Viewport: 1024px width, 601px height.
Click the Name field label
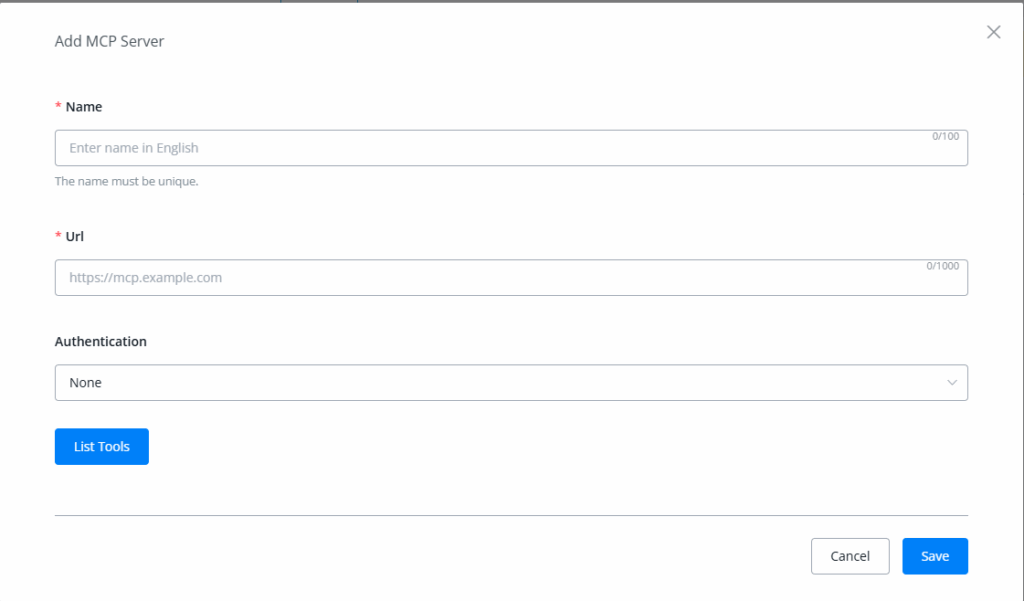click(x=84, y=106)
